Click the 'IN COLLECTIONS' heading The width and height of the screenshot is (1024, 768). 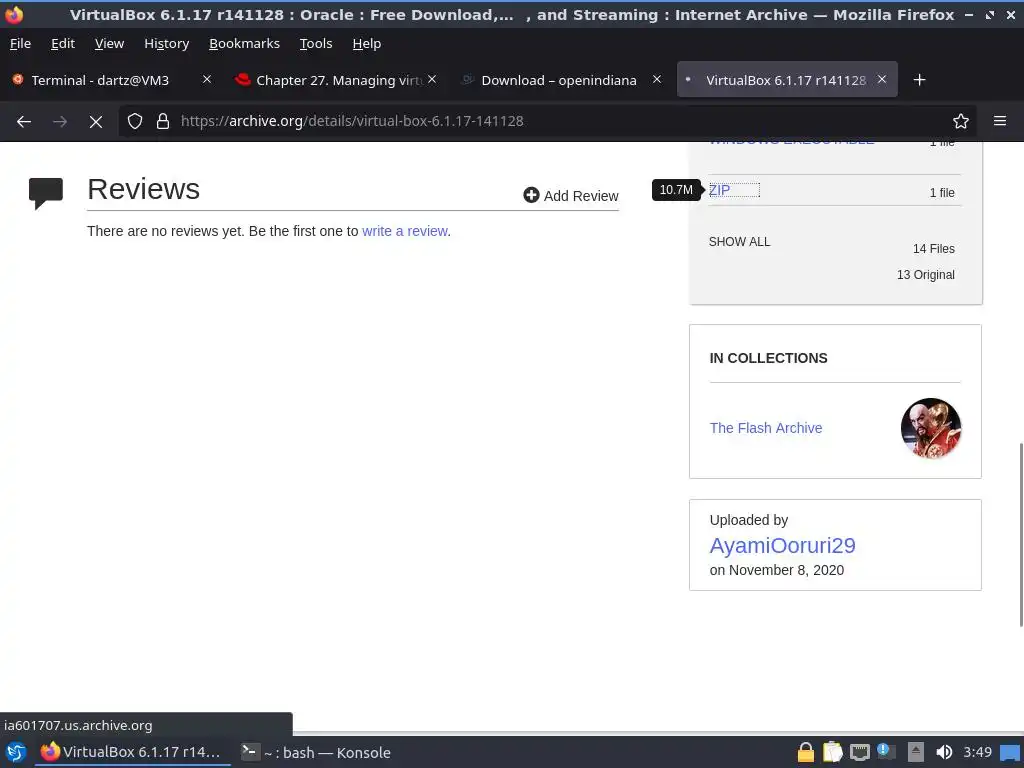tap(768, 358)
